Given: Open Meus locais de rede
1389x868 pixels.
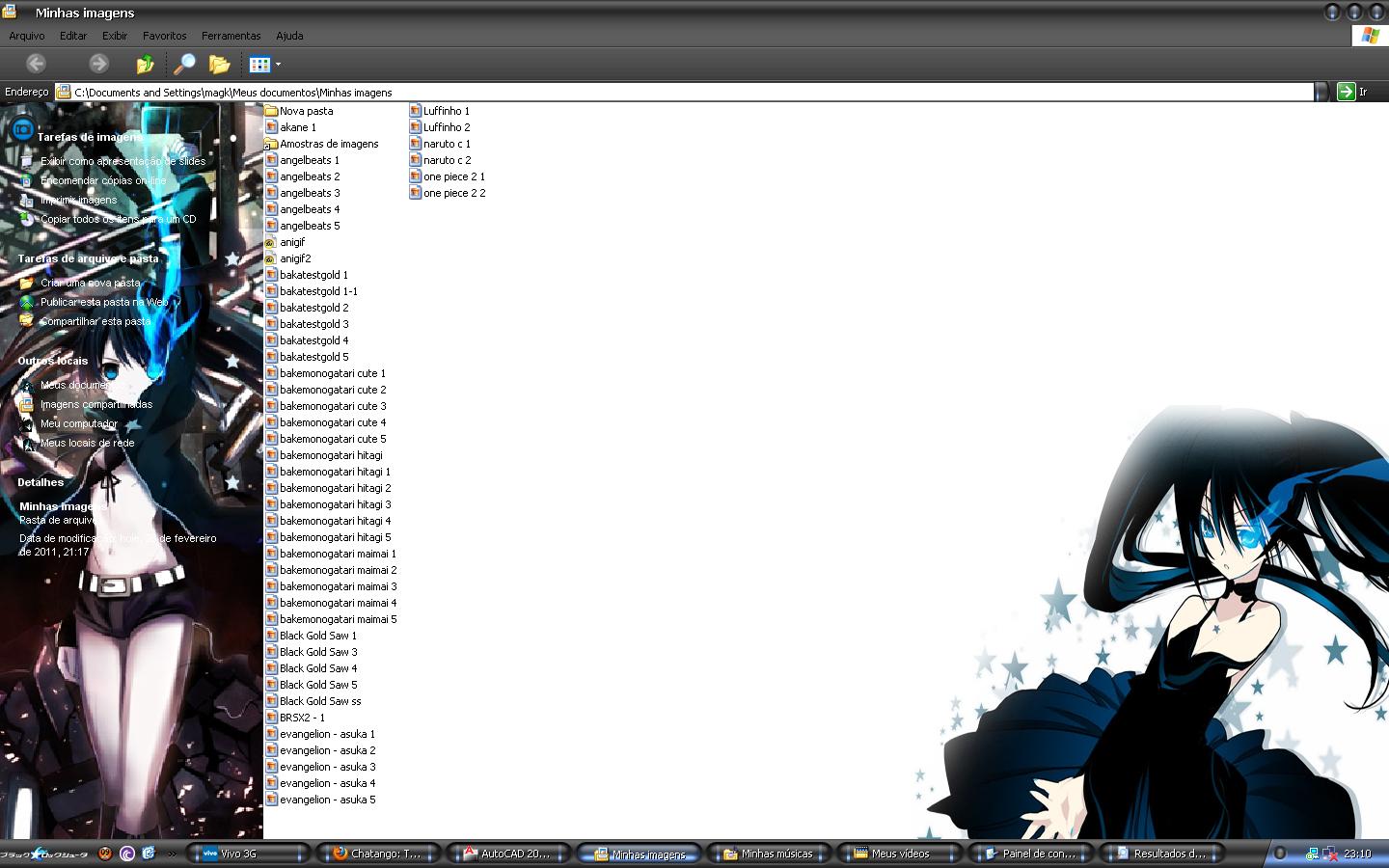Looking at the screenshot, I should click(88, 443).
